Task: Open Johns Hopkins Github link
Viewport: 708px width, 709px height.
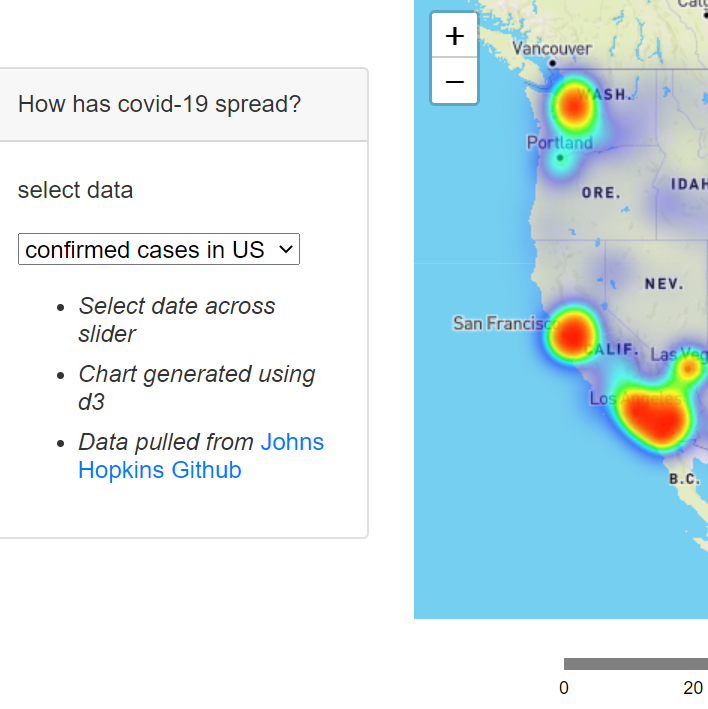Action: (x=201, y=456)
